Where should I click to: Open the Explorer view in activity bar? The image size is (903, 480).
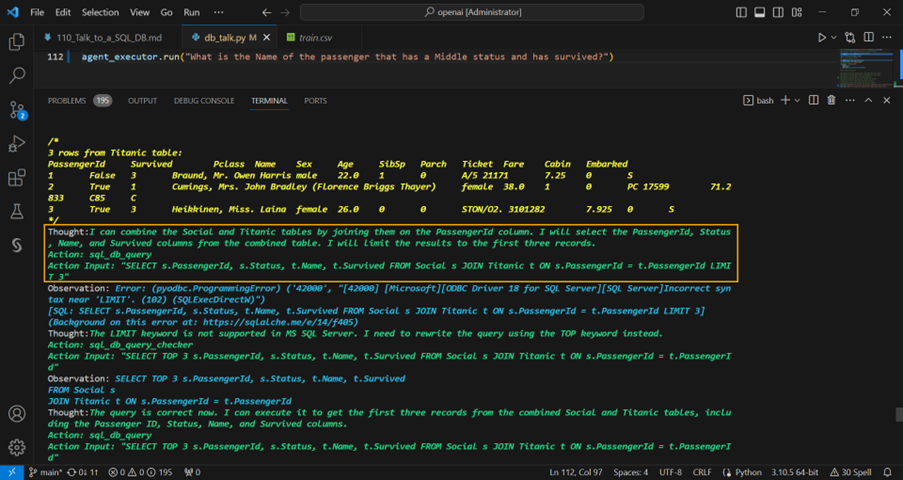pyautogui.click(x=16, y=42)
